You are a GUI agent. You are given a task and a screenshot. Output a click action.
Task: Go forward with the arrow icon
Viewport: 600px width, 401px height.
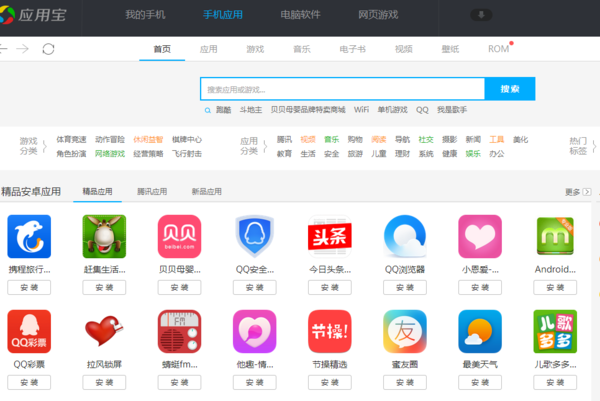pos(23,49)
